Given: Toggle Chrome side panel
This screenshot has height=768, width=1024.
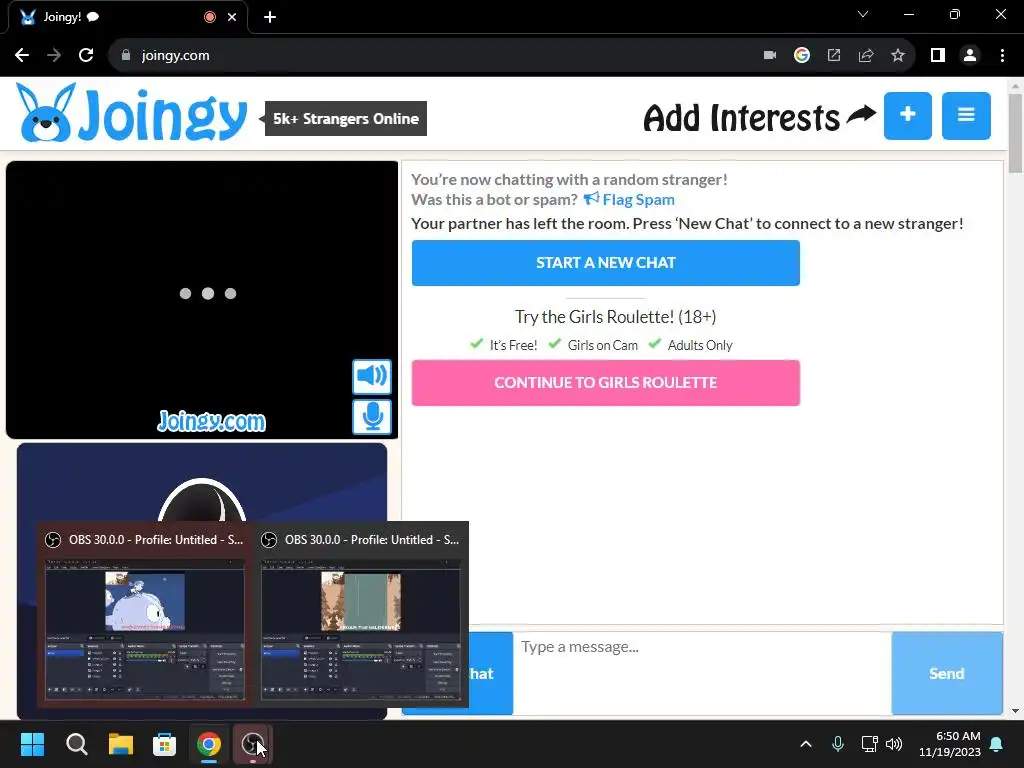Looking at the screenshot, I should point(938,56).
